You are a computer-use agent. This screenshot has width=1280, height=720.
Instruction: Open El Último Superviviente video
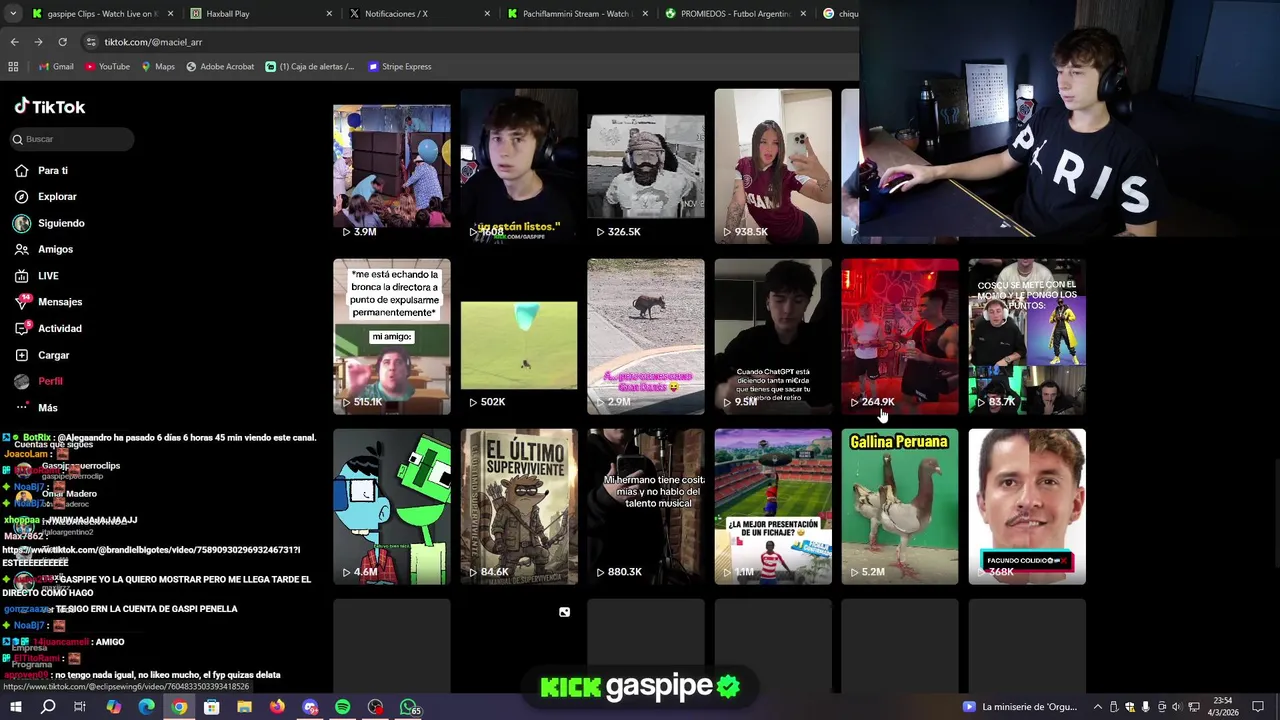point(518,506)
